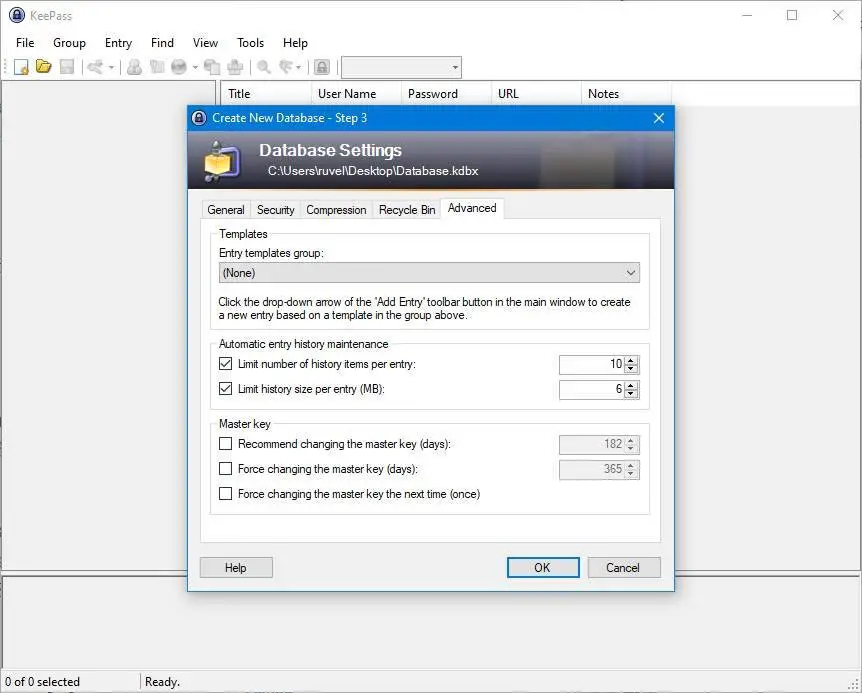Open the Tools menu
Image resolution: width=862 pixels, height=693 pixels.
250,43
